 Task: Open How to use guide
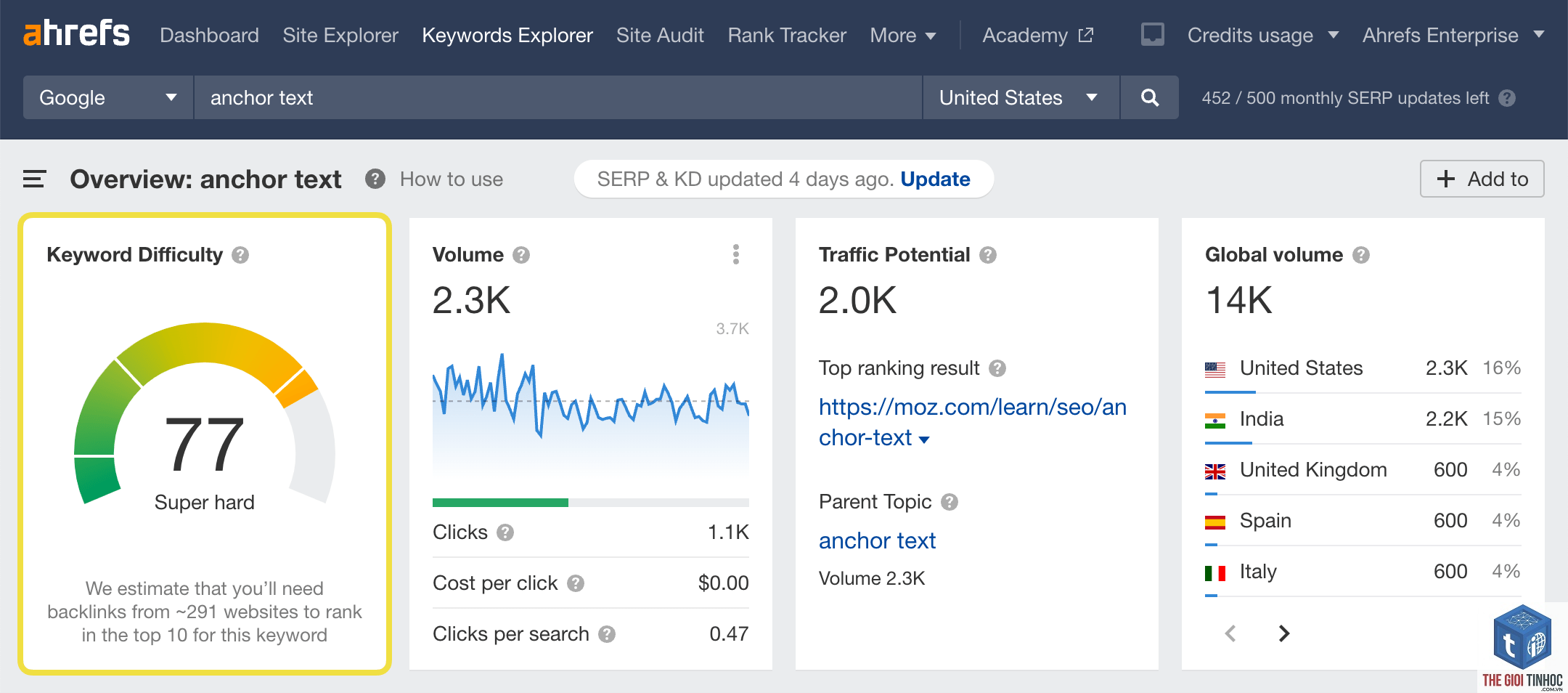pyautogui.click(x=451, y=179)
